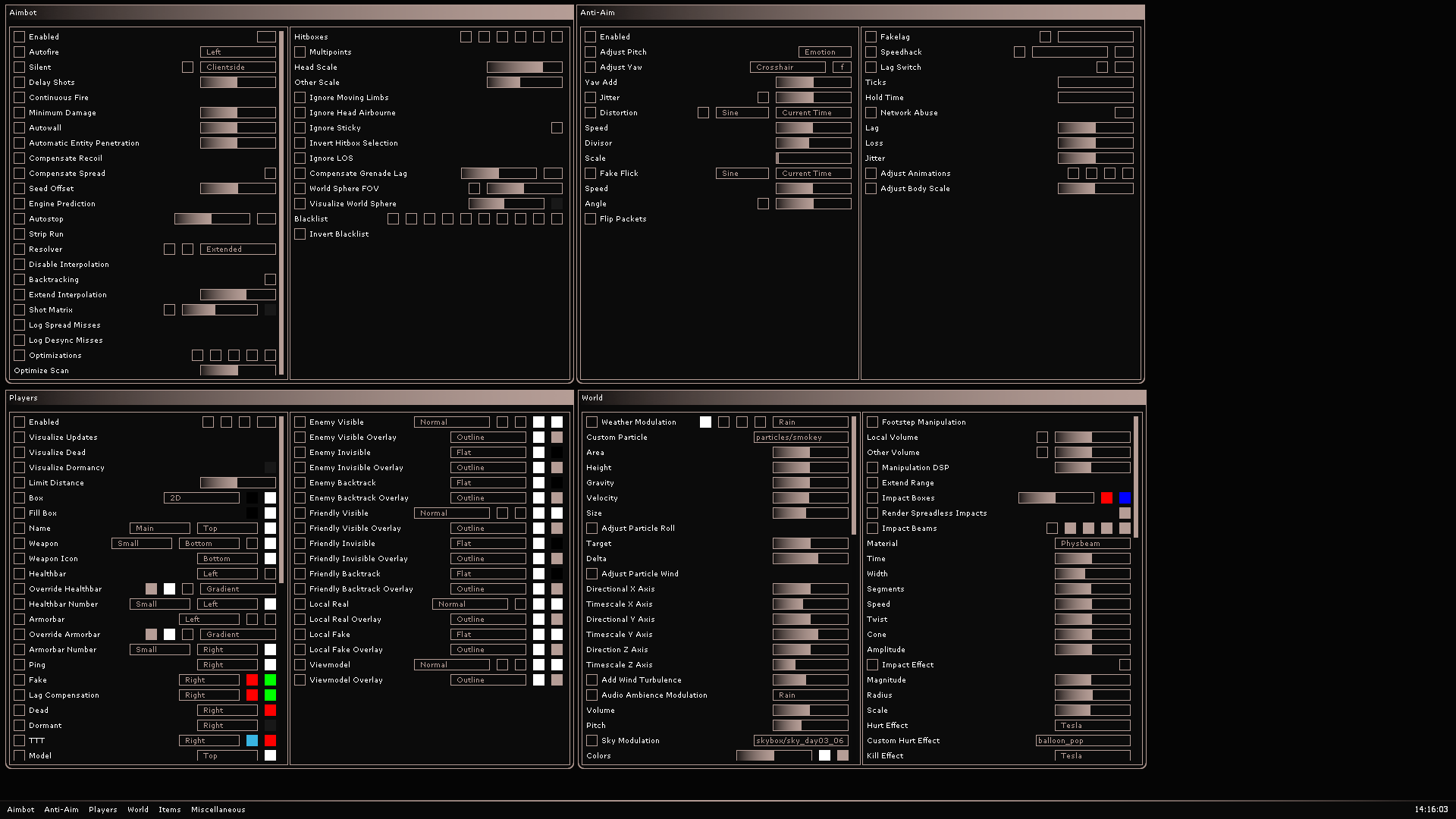The image size is (1456, 819).
Task: Click the Custom Particle text field
Action: (800, 438)
